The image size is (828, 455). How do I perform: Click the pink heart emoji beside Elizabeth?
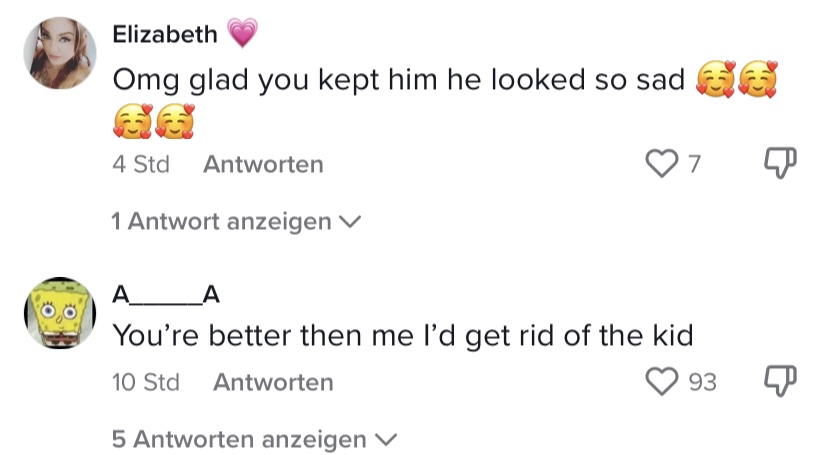click(x=242, y=33)
